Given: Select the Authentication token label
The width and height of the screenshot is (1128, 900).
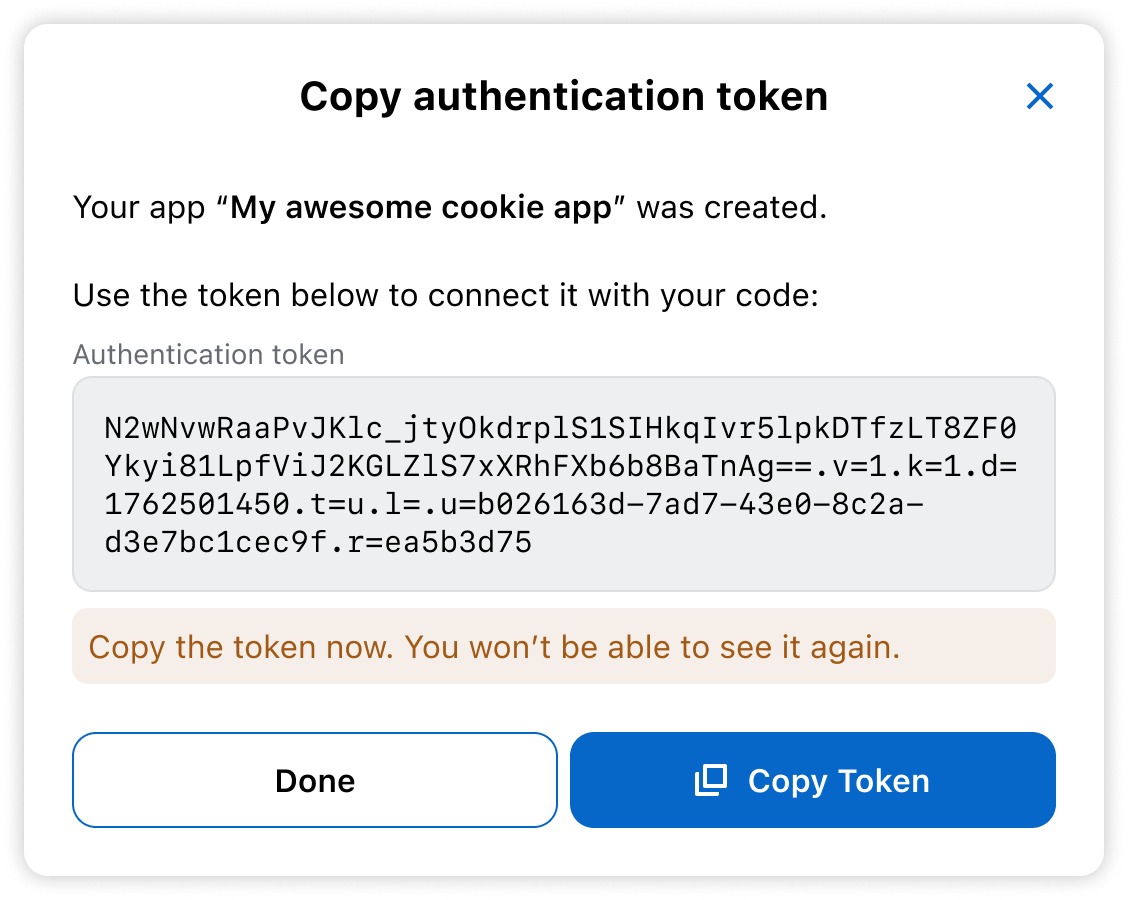Looking at the screenshot, I should (209, 354).
